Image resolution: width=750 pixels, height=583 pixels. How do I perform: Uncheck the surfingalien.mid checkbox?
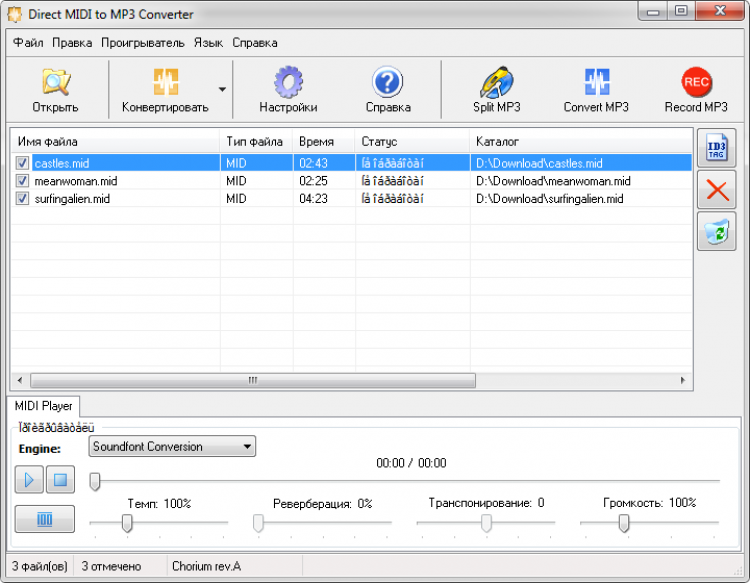tap(22, 198)
